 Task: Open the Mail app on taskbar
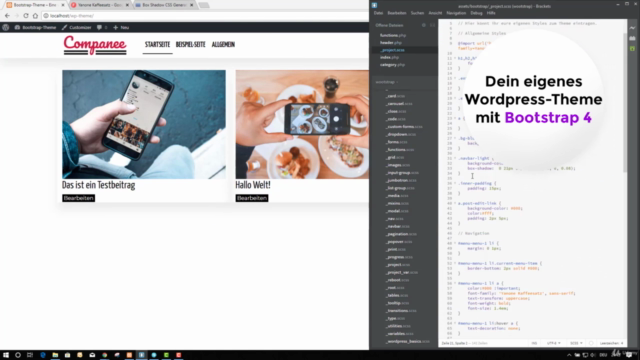pyautogui.click(x=92, y=355)
